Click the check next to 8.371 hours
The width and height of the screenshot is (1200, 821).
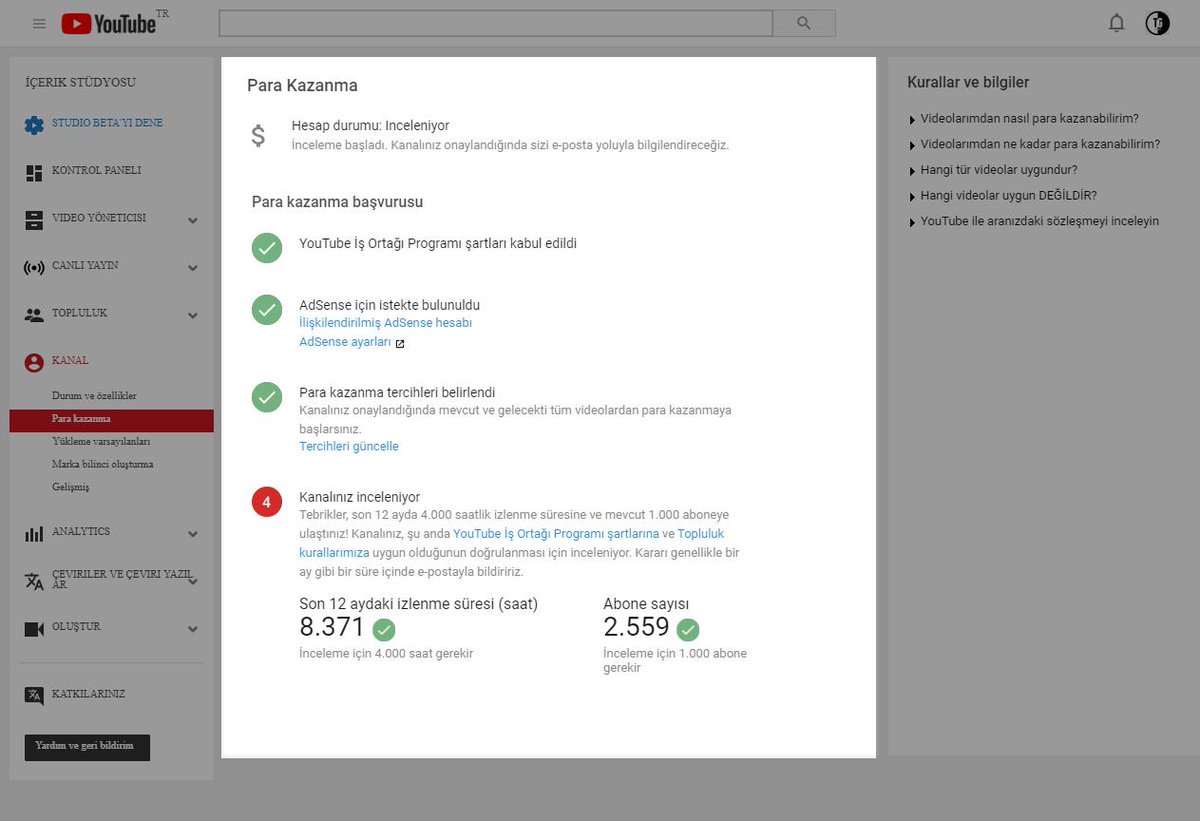(x=384, y=630)
